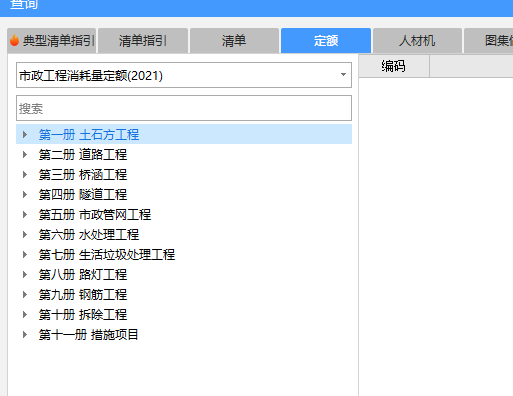513x396 pixels.
Task: Expand 第七册 生活垃圾处理工程 node
Action: click(x=25, y=254)
